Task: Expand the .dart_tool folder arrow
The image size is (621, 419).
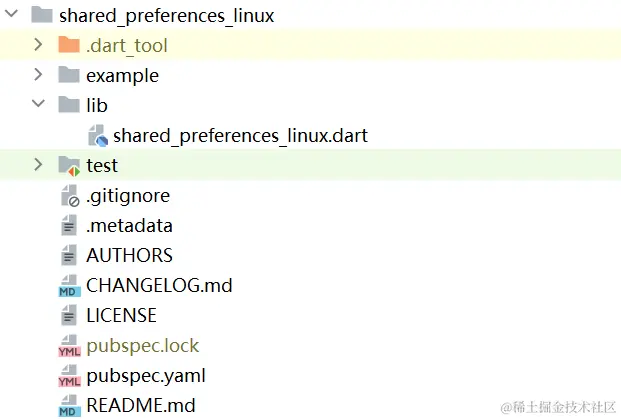Action: [38, 45]
